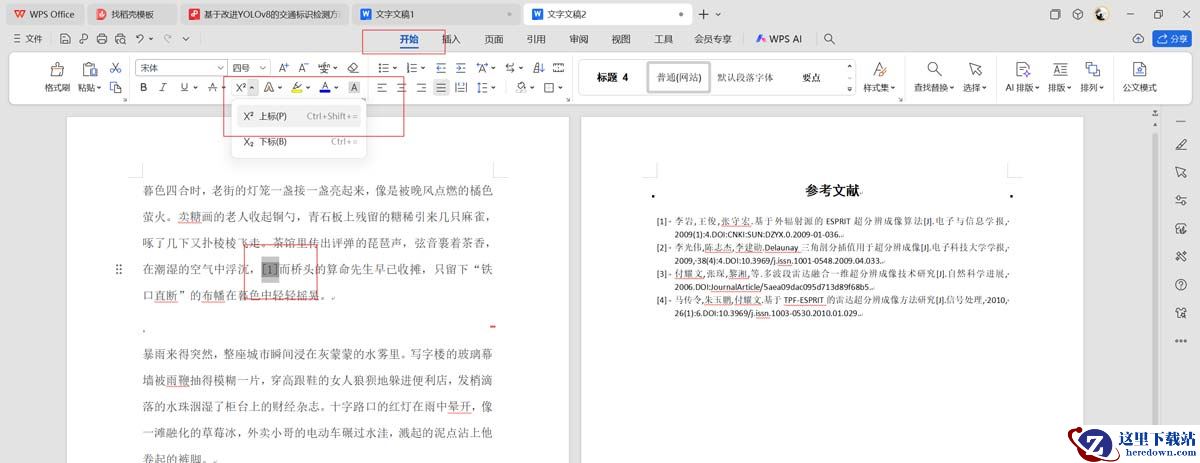Screen dimensions: 1200x463
Task: Click the Select (选择) cursor icon
Action: tap(975, 69)
